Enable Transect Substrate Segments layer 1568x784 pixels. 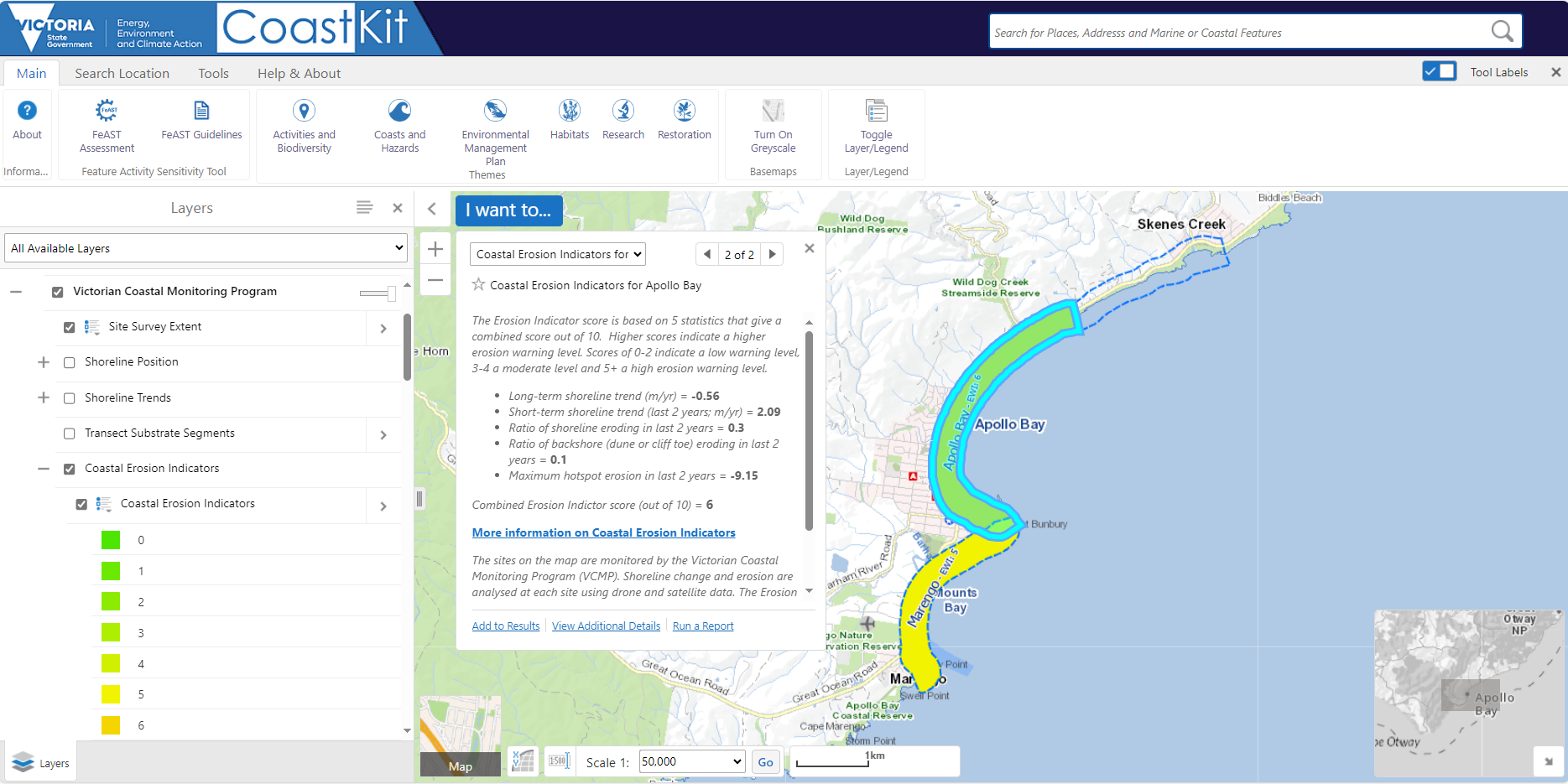point(70,434)
